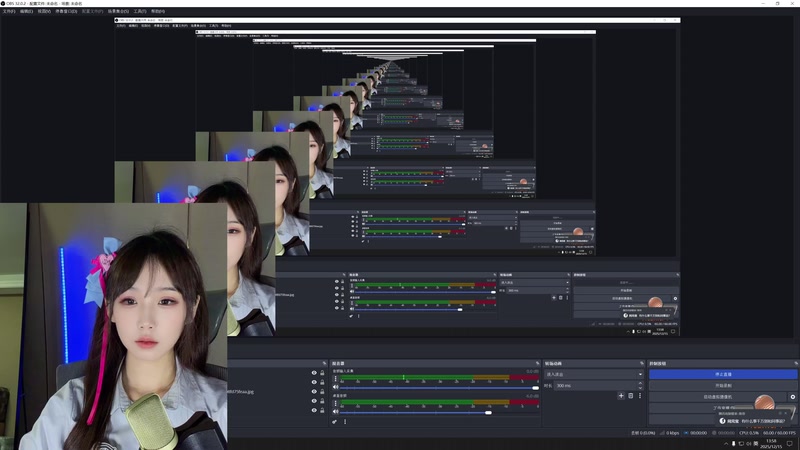Increase transition duration with the up arrow
800x450 pixels.
pyautogui.click(x=640, y=383)
